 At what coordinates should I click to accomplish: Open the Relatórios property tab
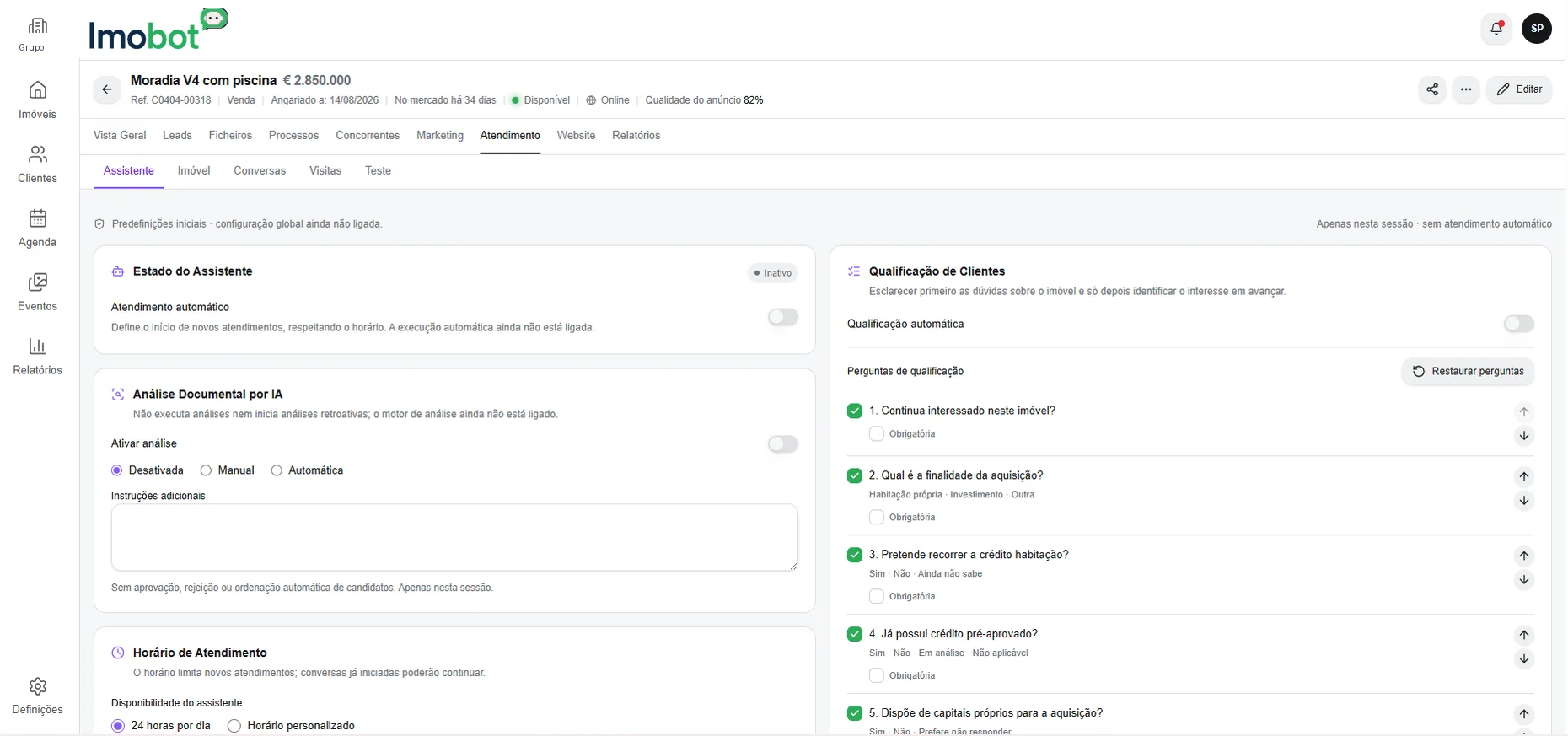tap(636, 135)
